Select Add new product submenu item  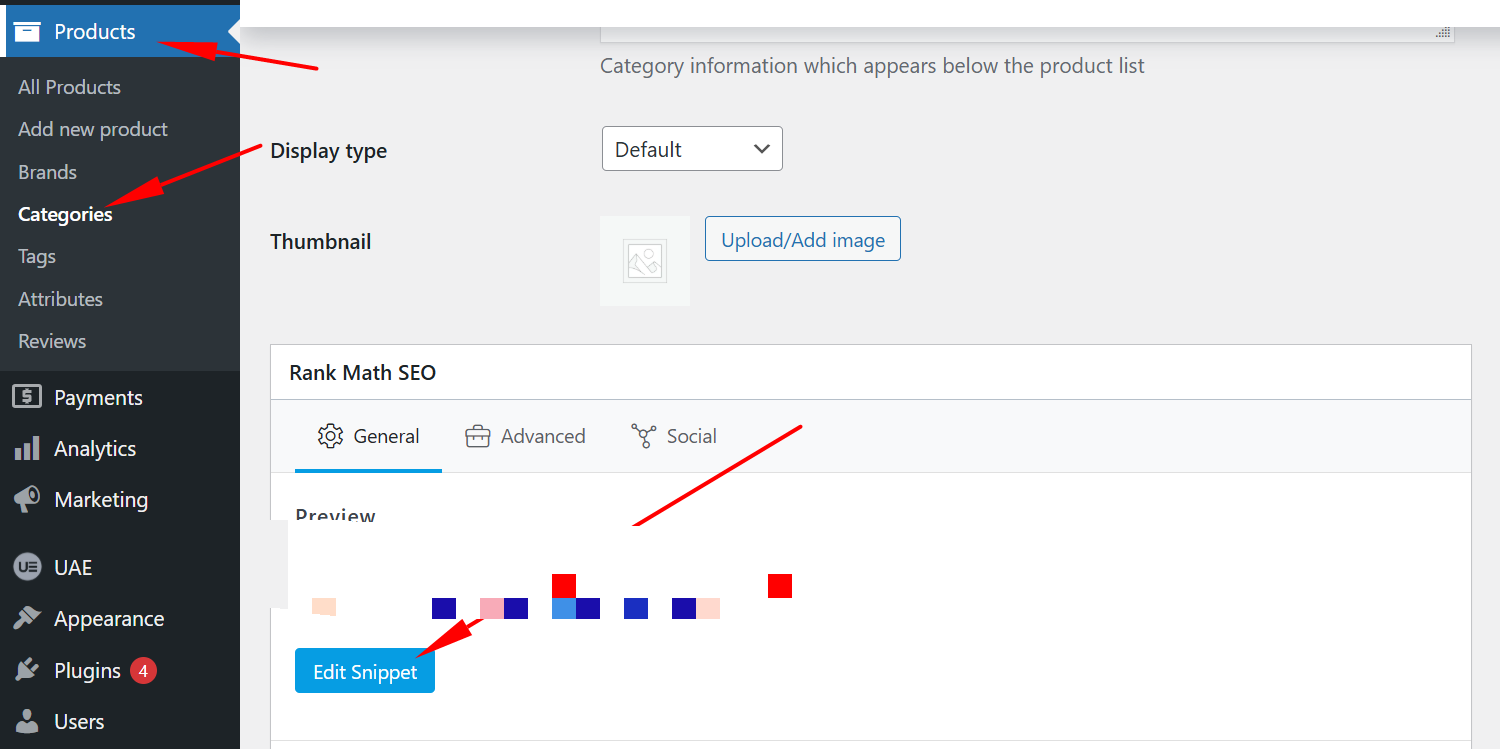pos(93,129)
